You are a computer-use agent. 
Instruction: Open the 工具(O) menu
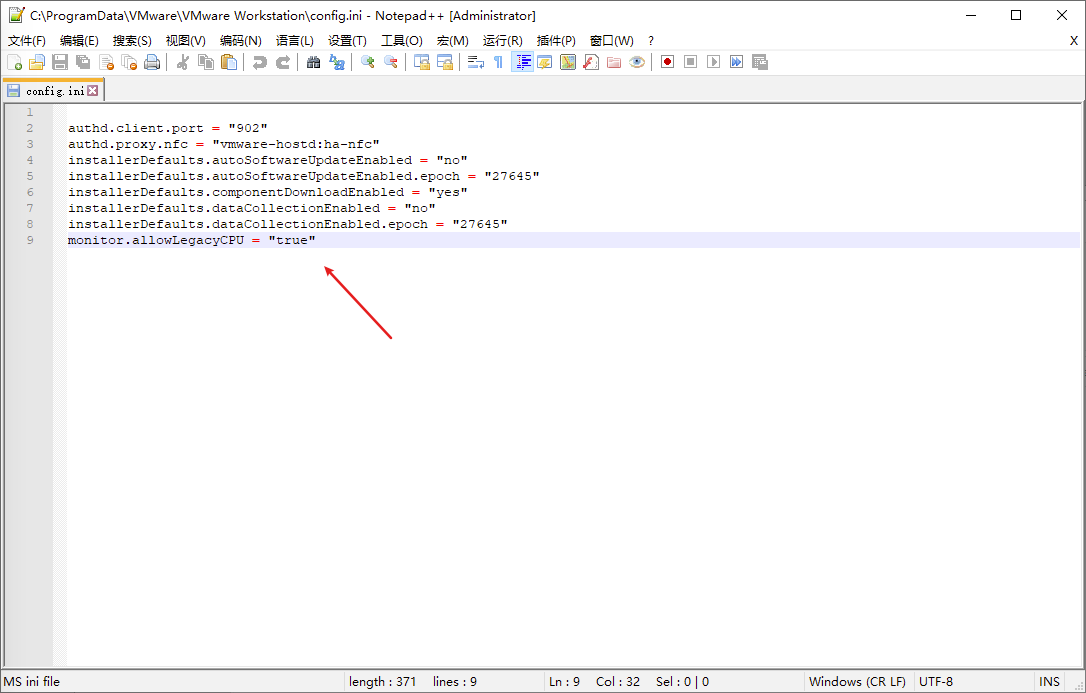(402, 41)
